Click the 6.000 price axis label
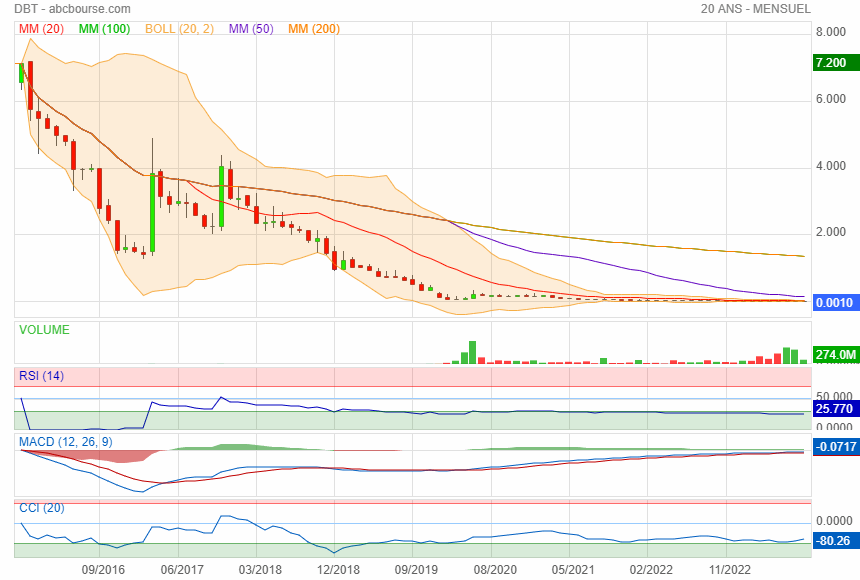860x580 pixels. [830, 99]
